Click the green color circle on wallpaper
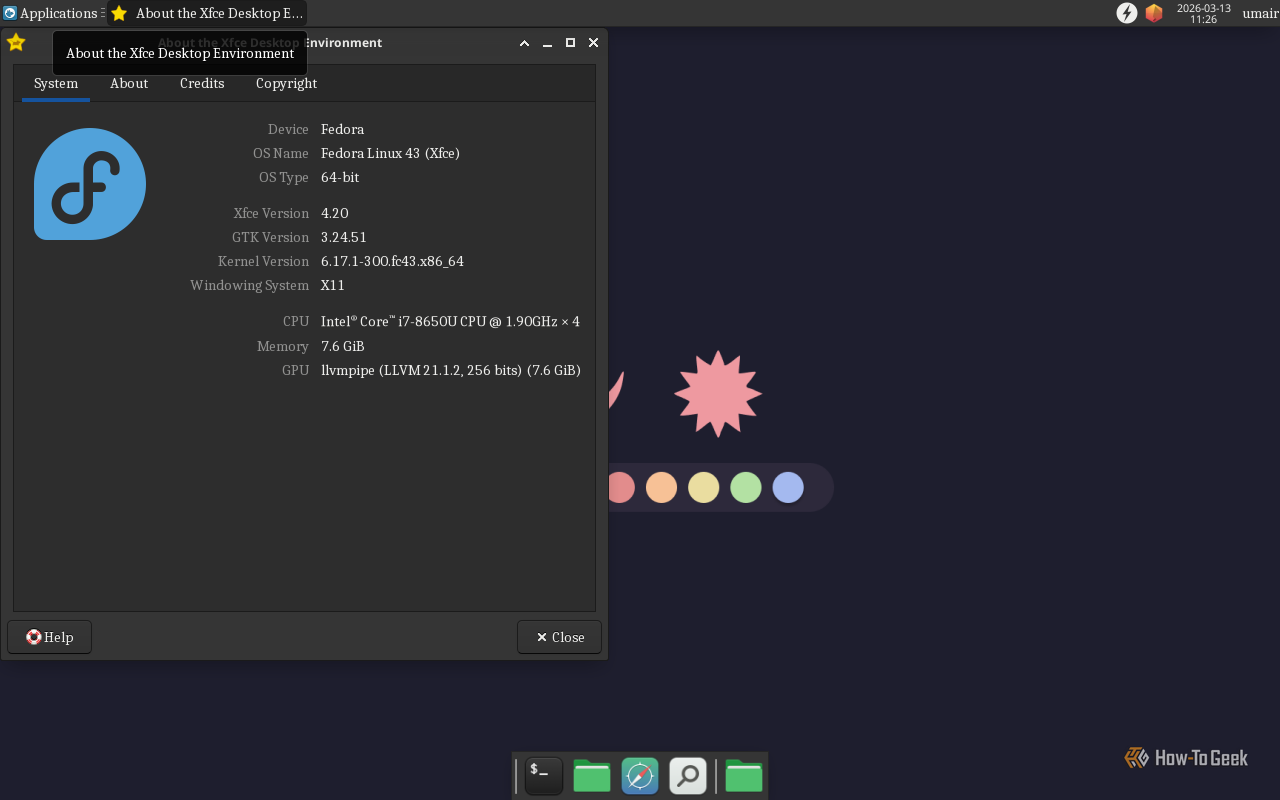Viewport: 1280px width, 800px height. tap(746, 487)
